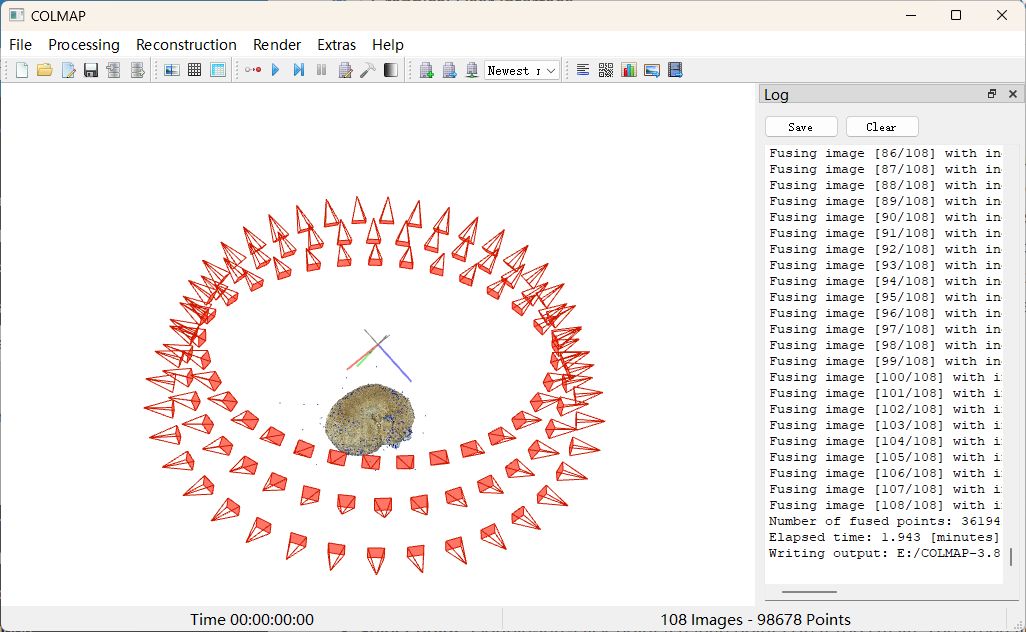Select log line 'Fusing image [108/108]'
This screenshot has height=632, width=1026.
(884, 505)
